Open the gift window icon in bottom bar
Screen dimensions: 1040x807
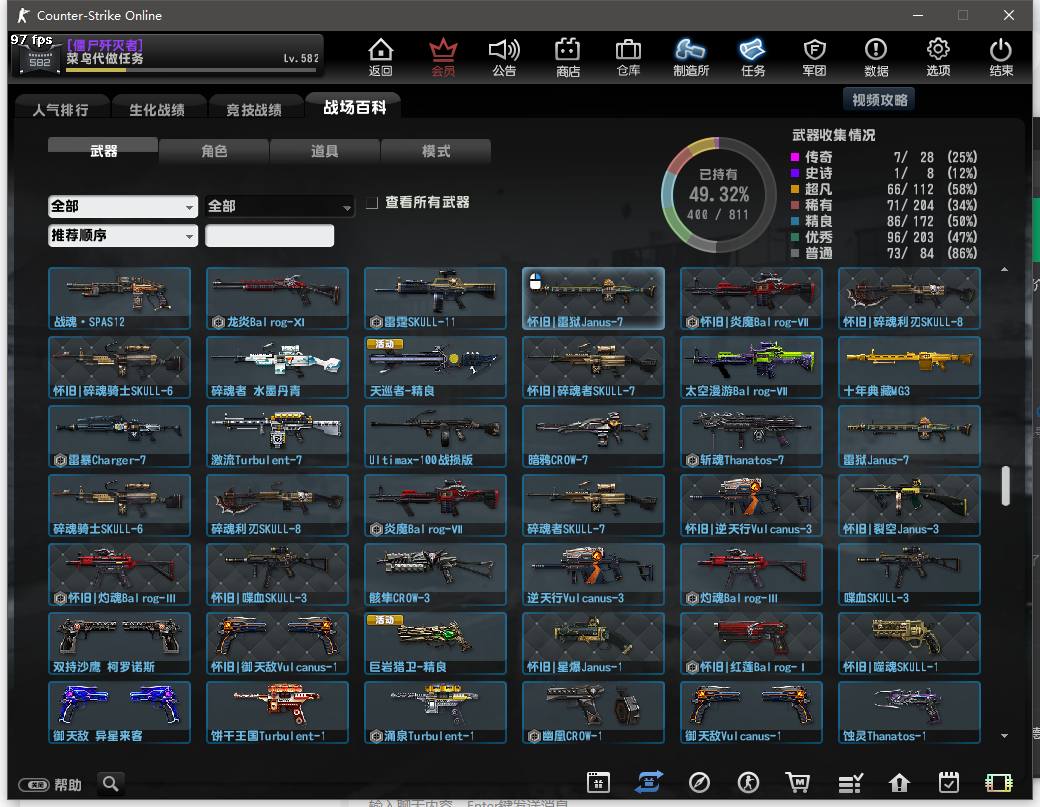598,782
